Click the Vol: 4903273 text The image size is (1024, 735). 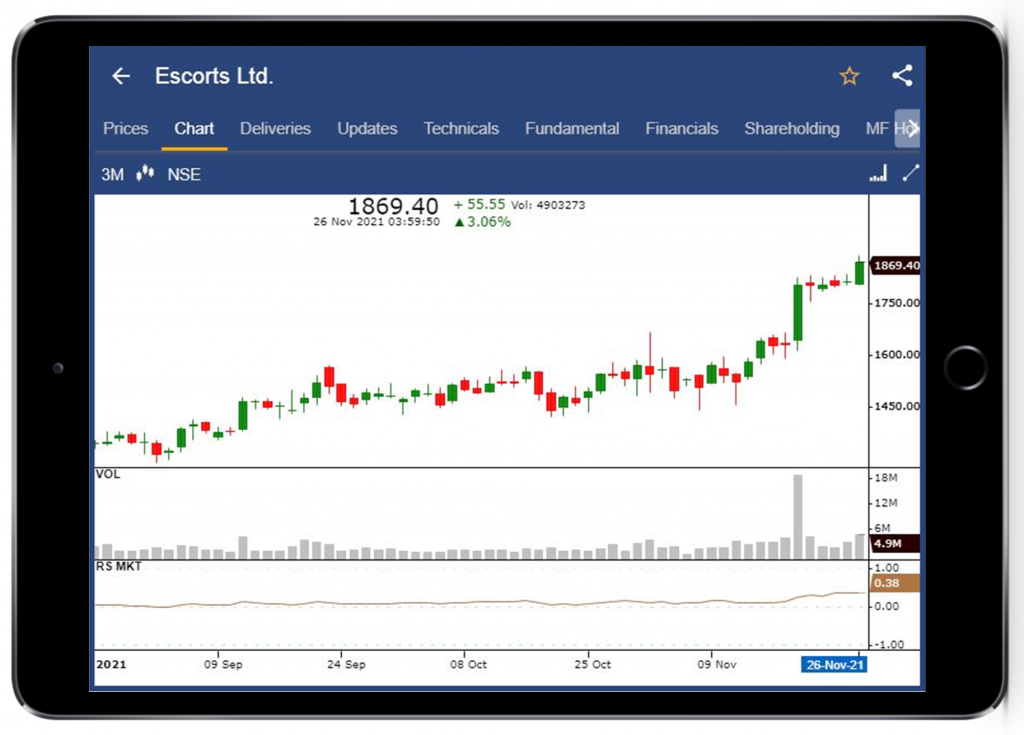coord(548,205)
